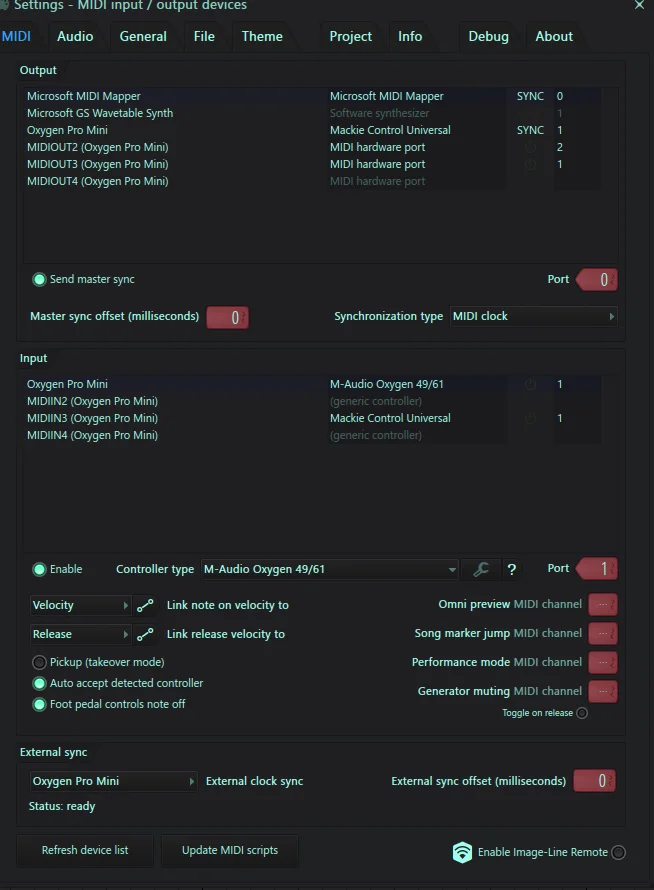Toggle power icon for Oxygen Pro Mini input
The image size is (654, 890).
[x=530, y=384]
